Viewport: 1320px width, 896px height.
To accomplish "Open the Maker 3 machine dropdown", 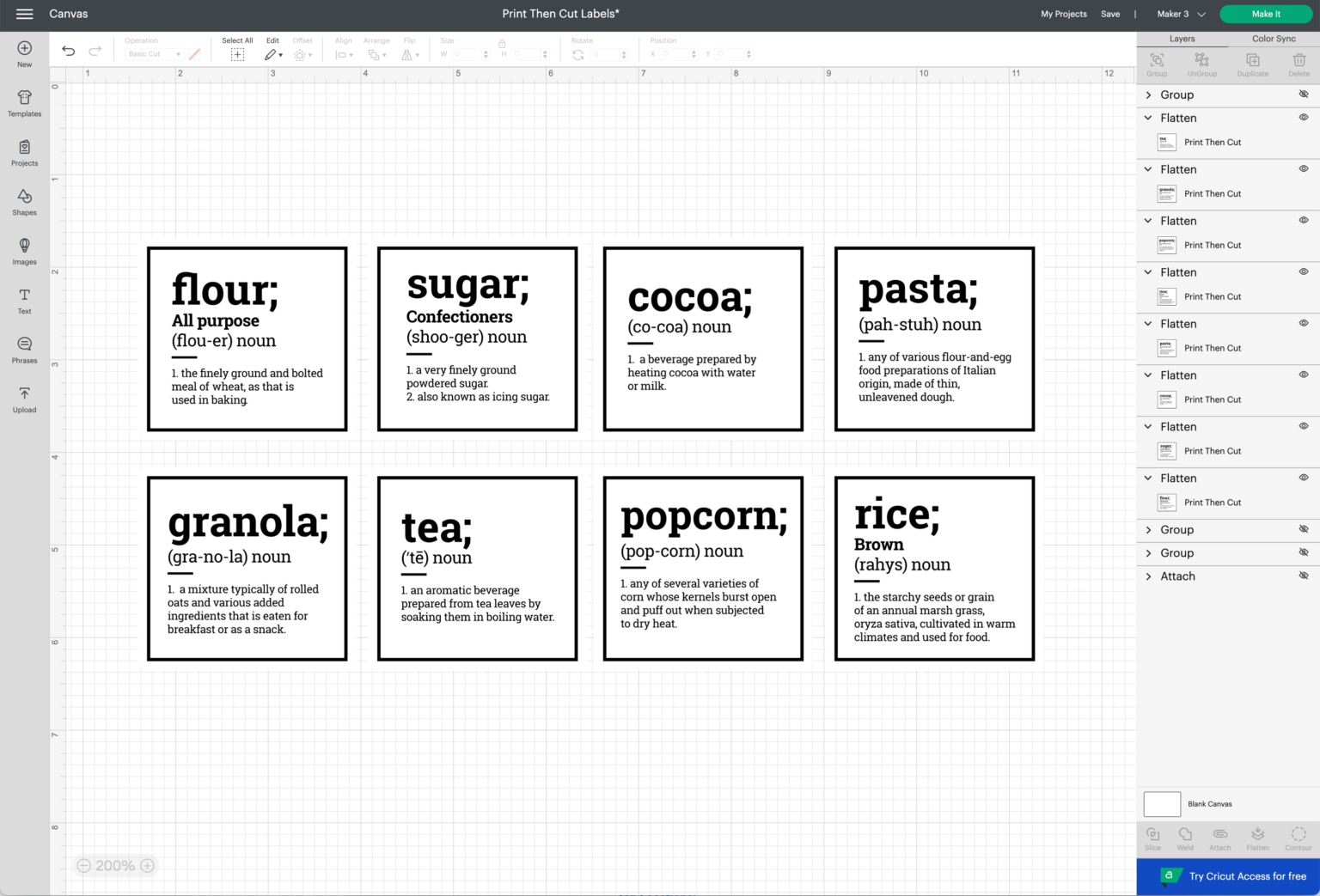I will 1182,14.
